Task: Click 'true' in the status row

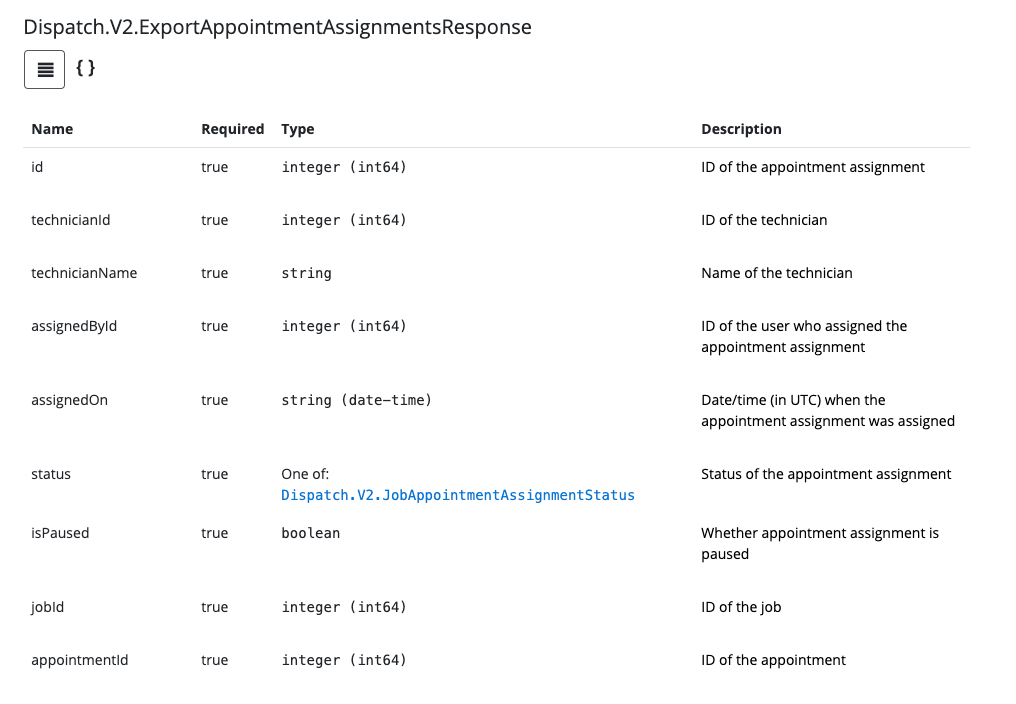Action: click(x=214, y=475)
